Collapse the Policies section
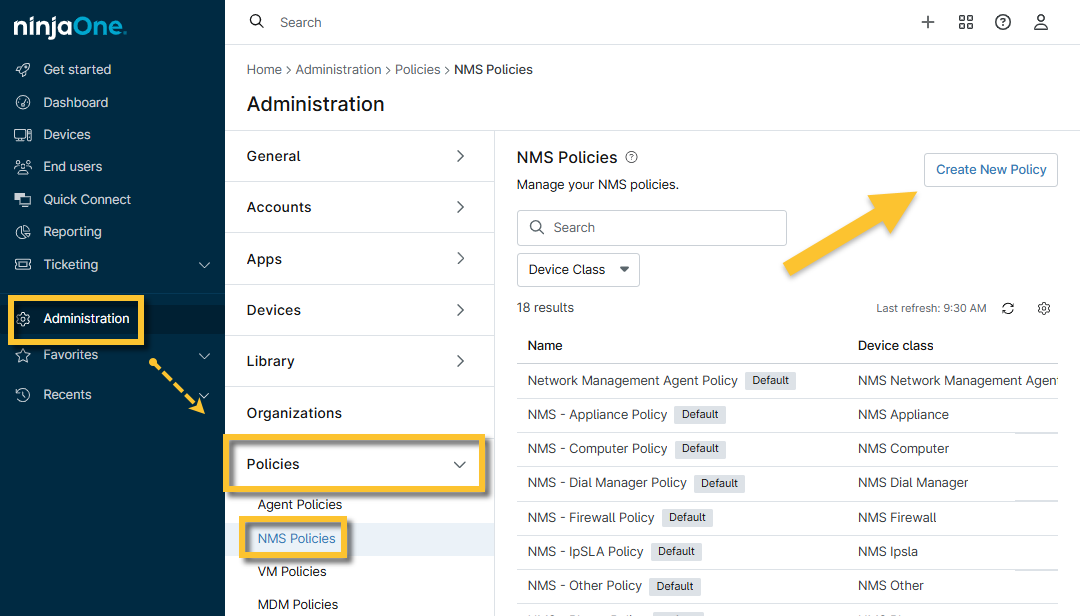Screen dimensions: 1080x616 point(459,464)
